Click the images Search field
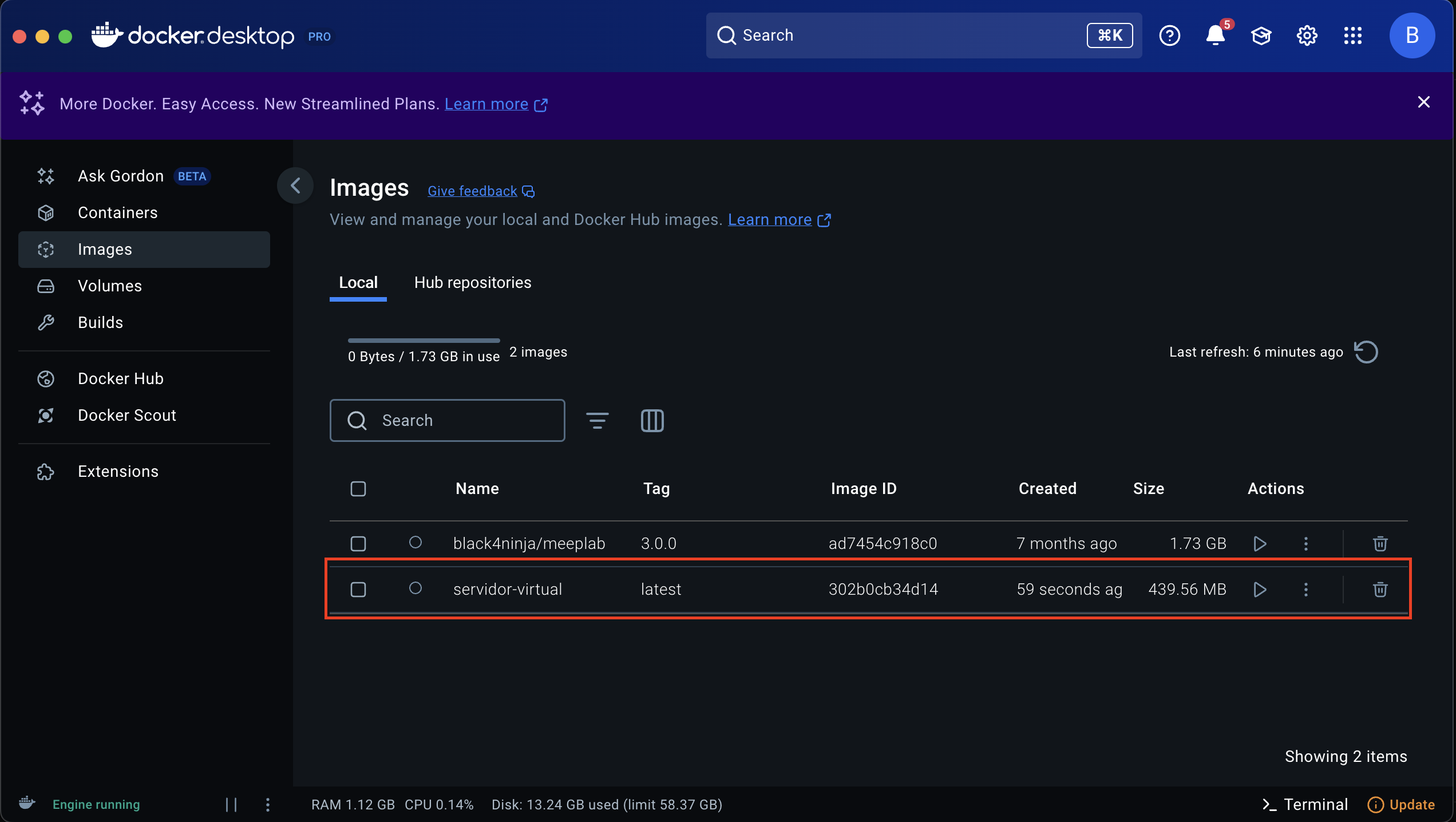The image size is (1456, 822). coord(448,421)
